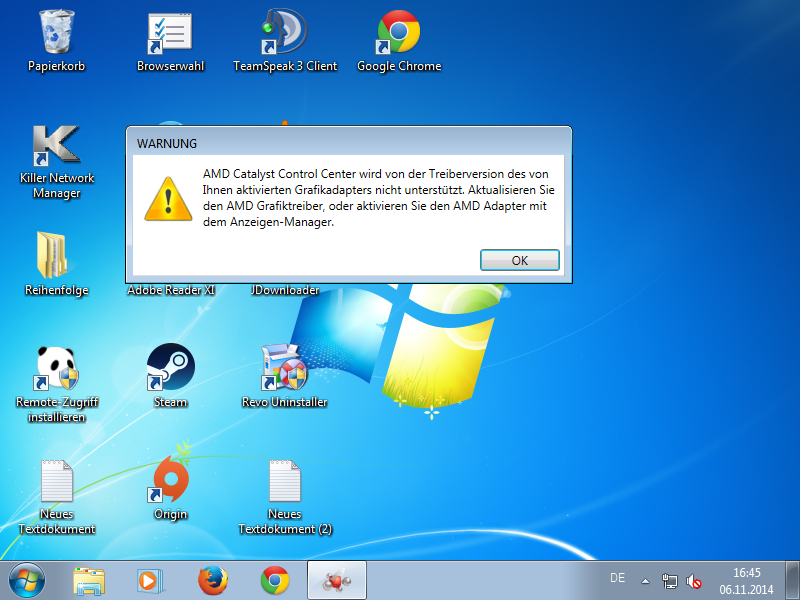This screenshot has width=800, height=600.
Task: Open the Windows Start menu orb
Action: pos(27,581)
